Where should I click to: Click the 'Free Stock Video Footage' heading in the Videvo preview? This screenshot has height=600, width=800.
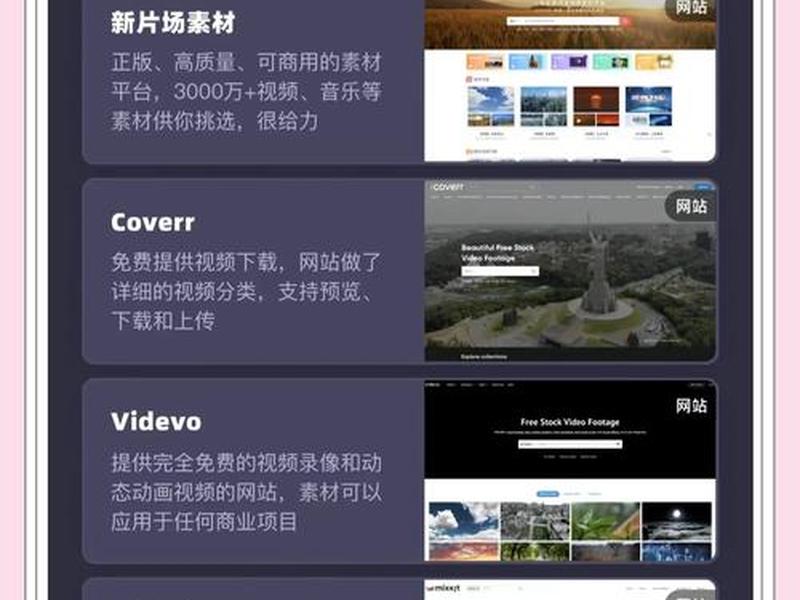coord(570,422)
